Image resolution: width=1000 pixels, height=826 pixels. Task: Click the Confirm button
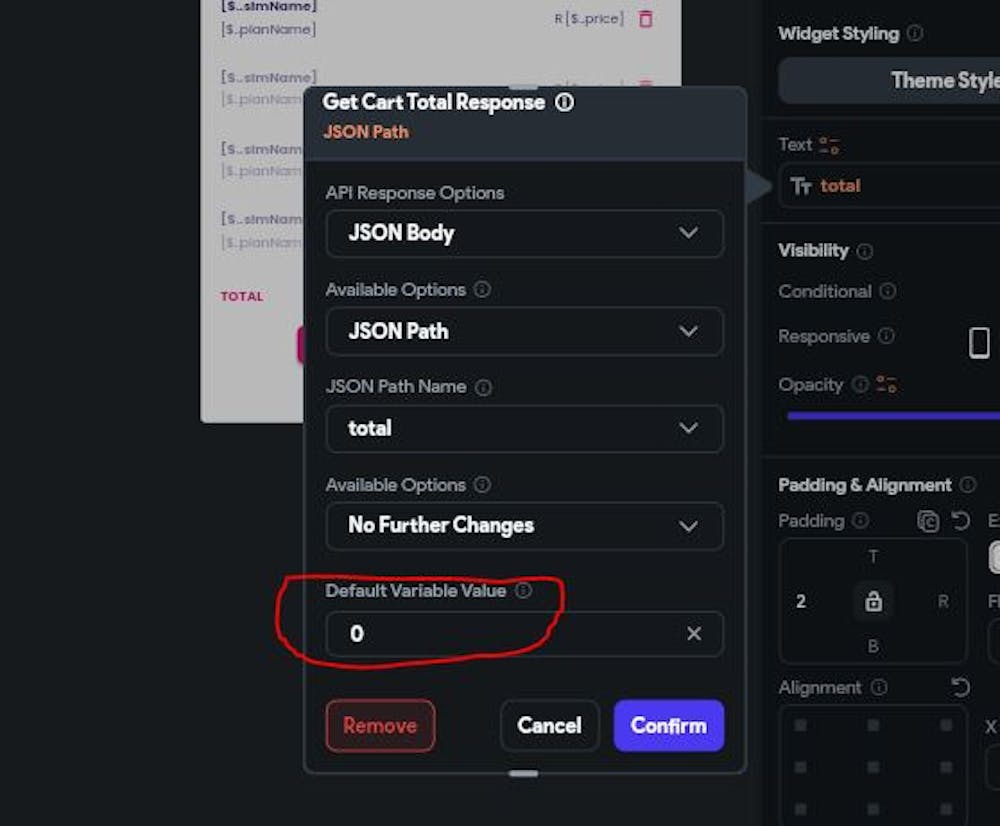click(x=668, y=725)
